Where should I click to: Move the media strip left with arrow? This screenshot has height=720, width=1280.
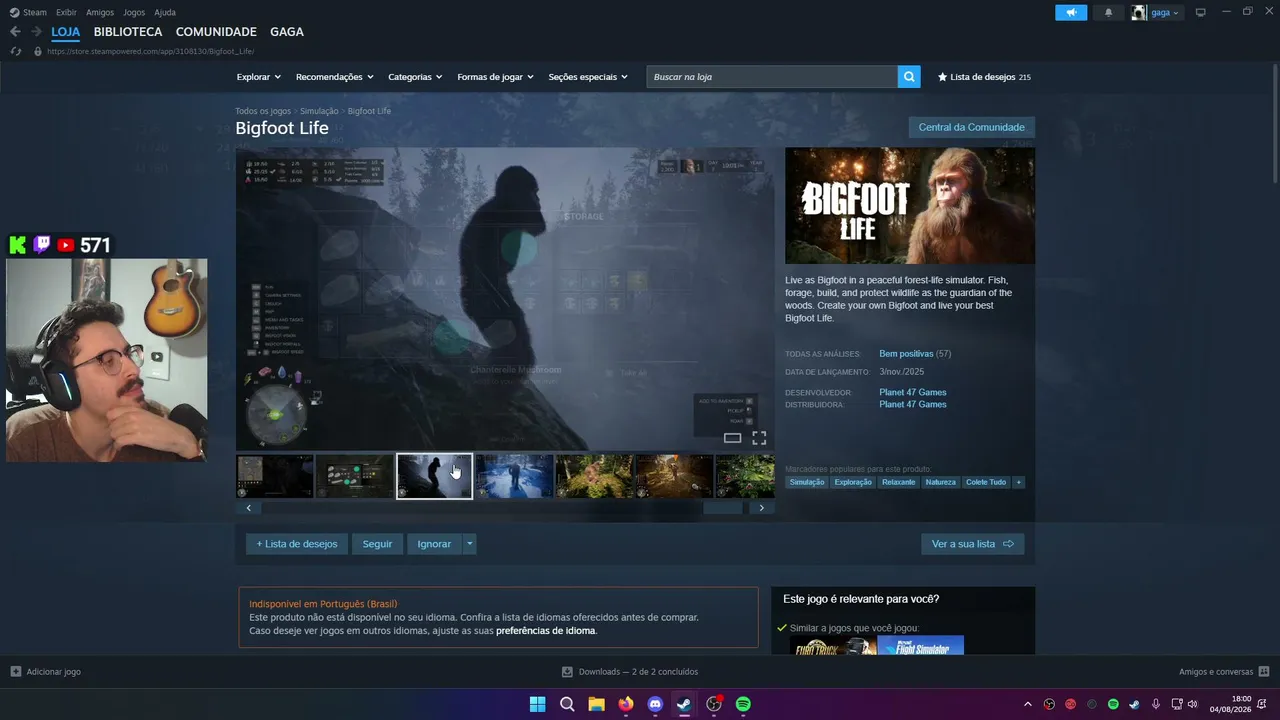click(248, 508)
